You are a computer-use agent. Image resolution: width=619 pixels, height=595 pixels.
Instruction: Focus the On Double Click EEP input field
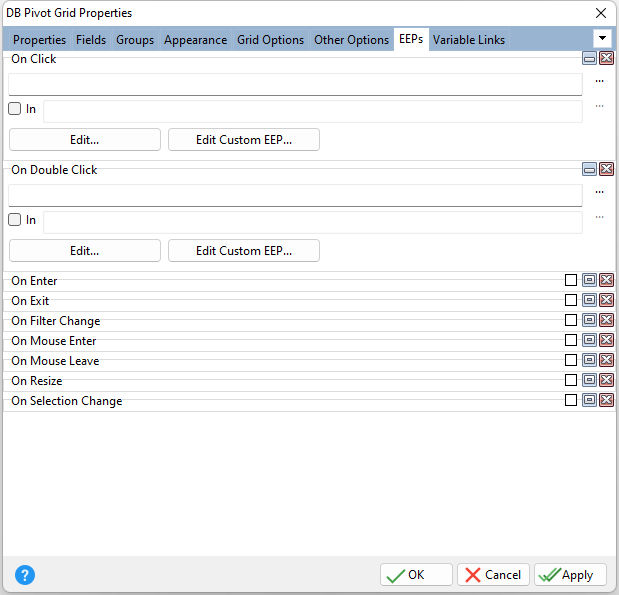(x=295, y=195)
